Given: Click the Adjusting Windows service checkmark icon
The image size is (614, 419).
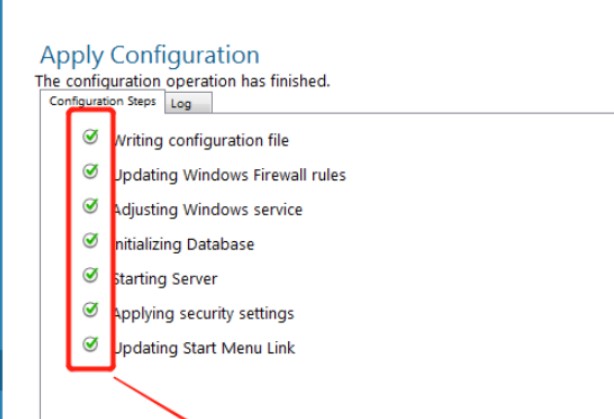Looking at the screenshot, I should point(91,207).
